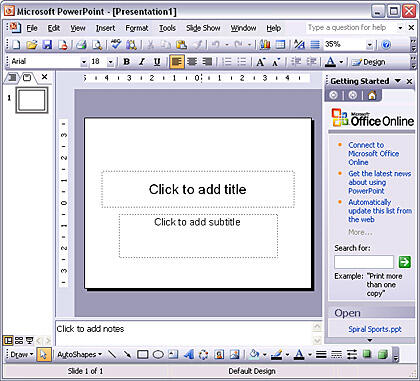Open the 35% zoom dropdown
Viewport: 420px width, 381px height.
point(370,45)
